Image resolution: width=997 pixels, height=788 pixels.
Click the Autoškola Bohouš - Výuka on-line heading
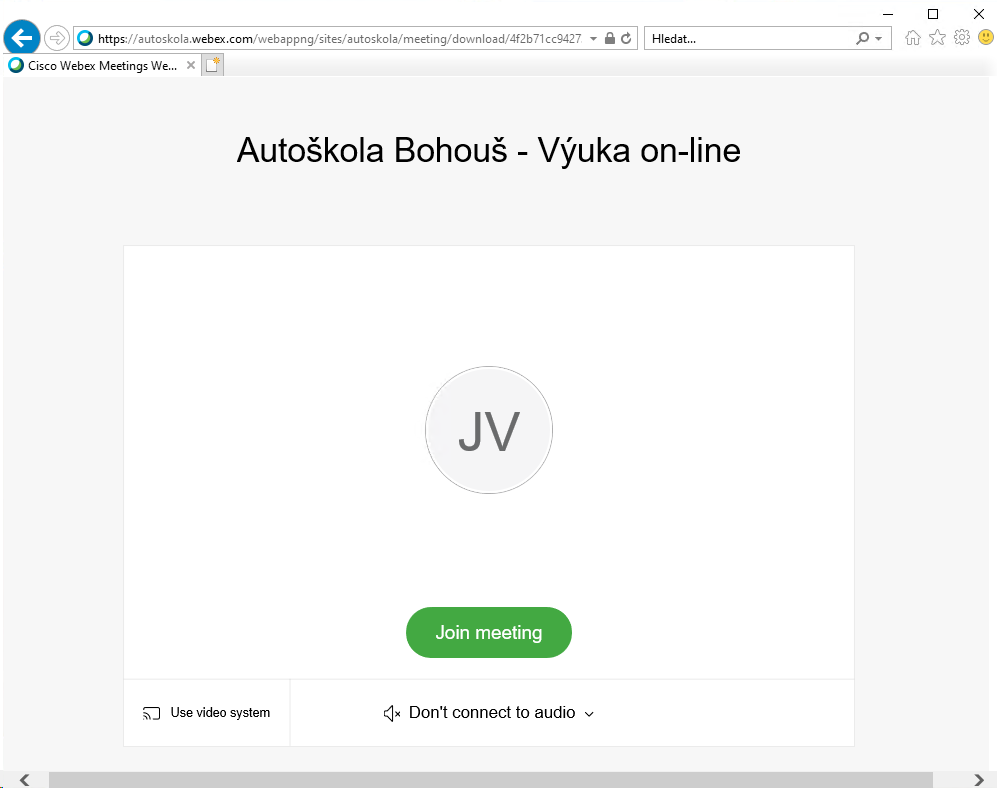click(x=489, y=151)
